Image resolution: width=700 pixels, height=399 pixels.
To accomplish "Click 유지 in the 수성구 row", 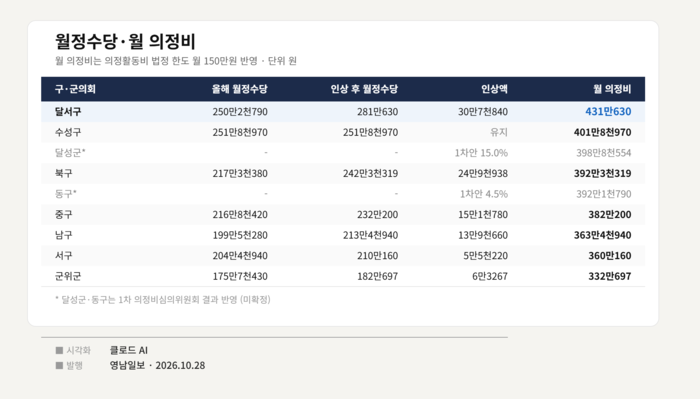I will pos(499,132).
